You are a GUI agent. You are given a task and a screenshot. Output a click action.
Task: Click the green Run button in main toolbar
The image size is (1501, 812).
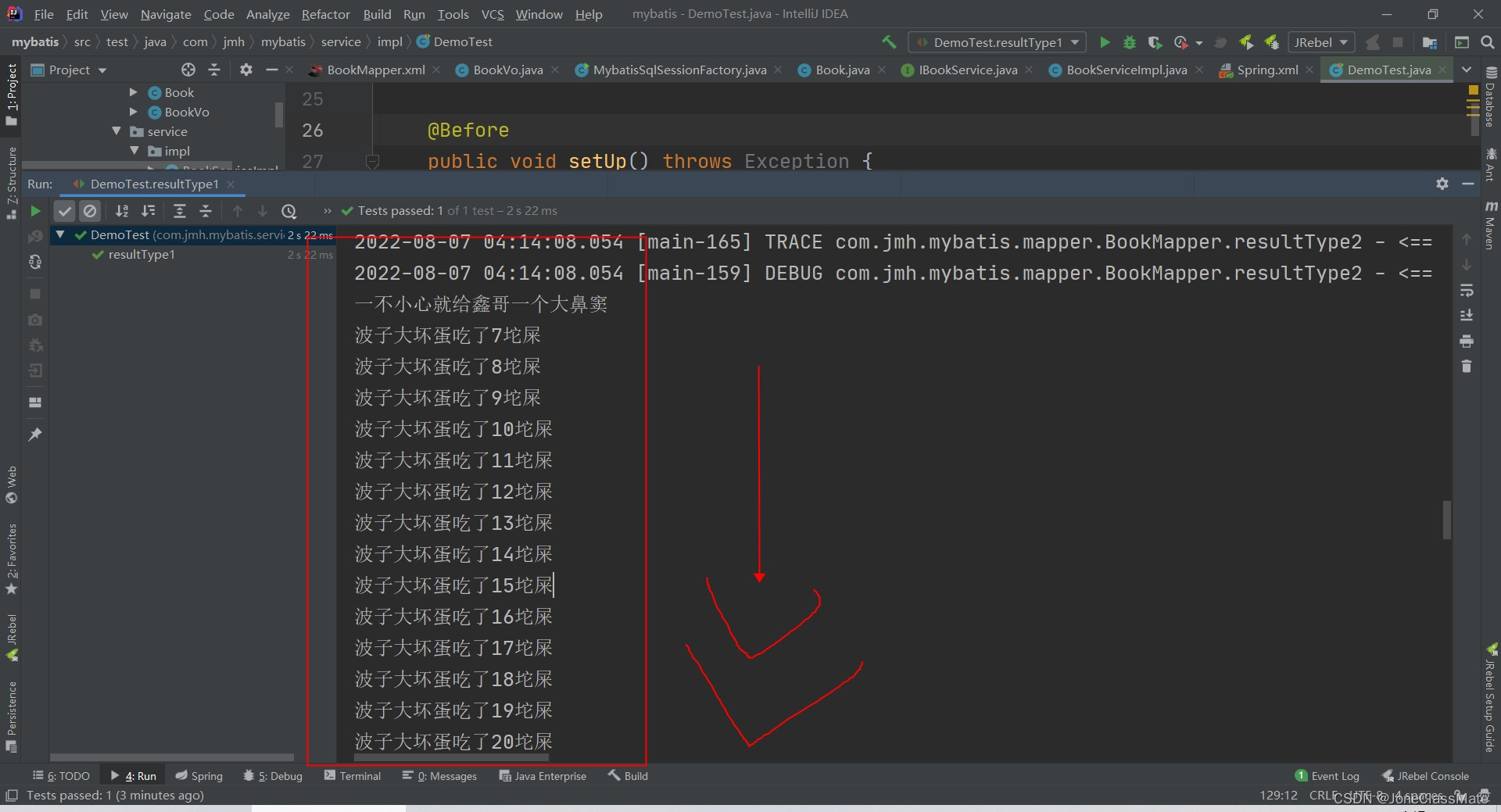point(1105,42)
